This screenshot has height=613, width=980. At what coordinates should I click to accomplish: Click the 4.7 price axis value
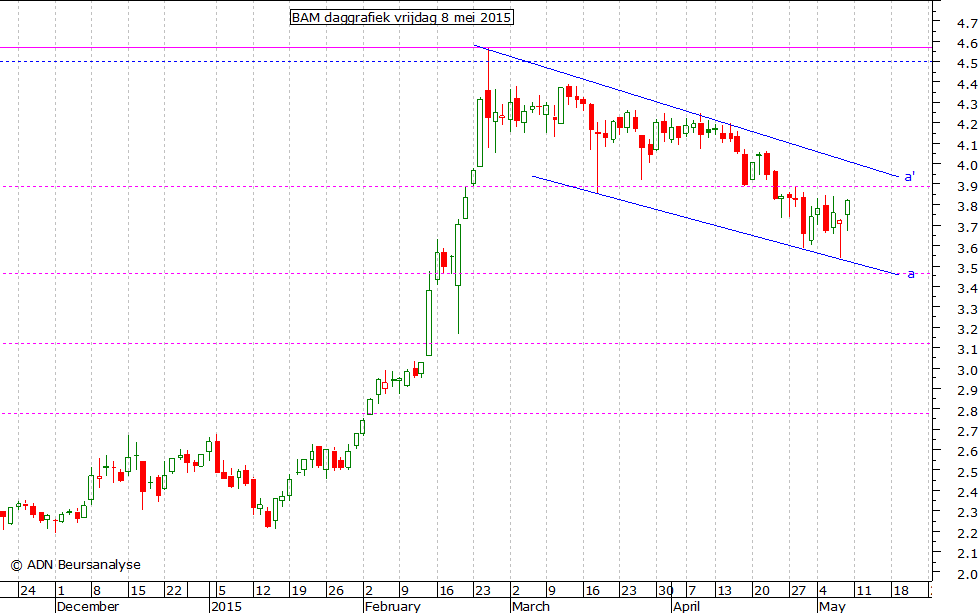coord(967,24)
